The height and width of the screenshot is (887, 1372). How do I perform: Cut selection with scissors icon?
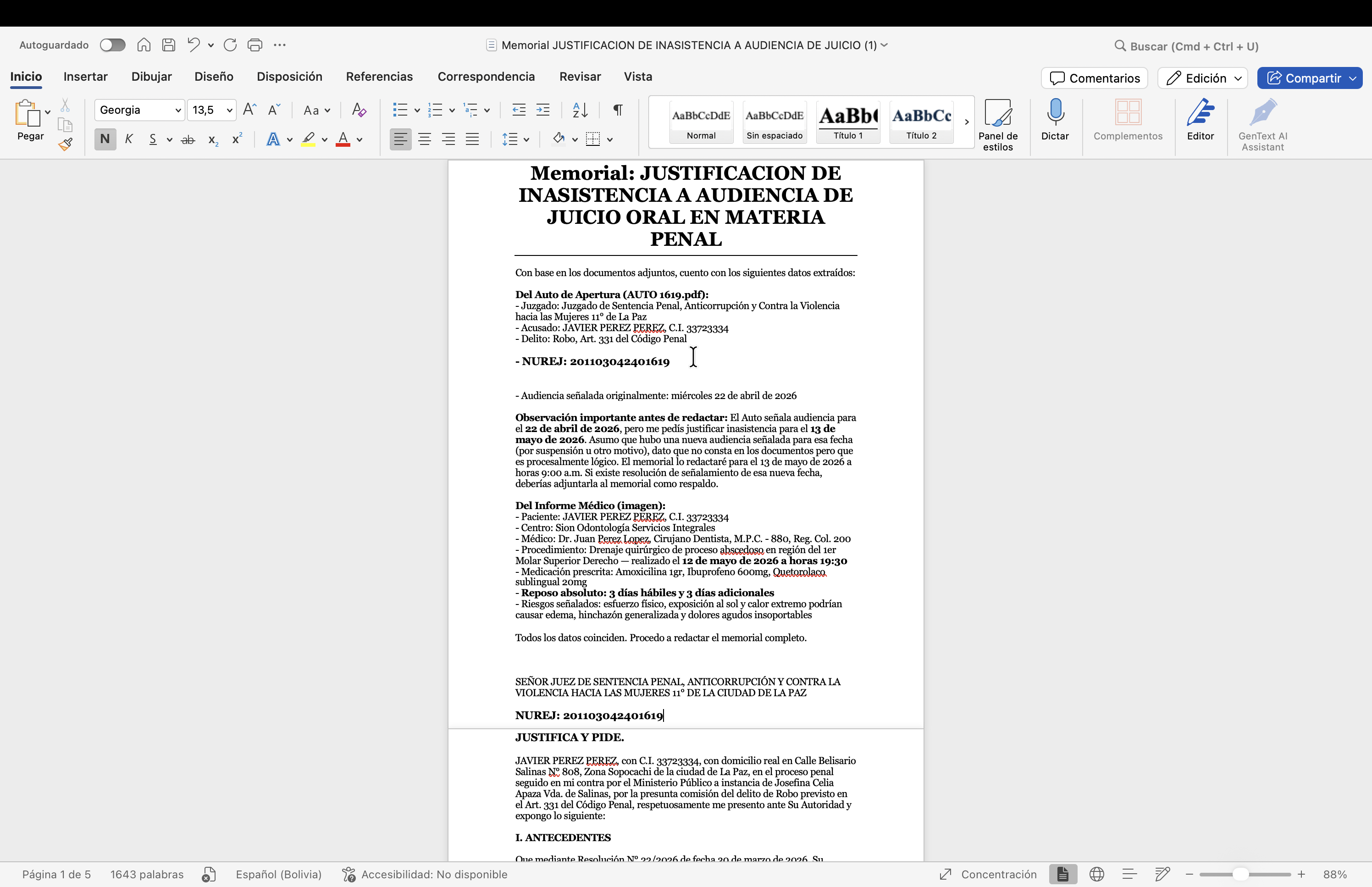[x=65, y=105]
